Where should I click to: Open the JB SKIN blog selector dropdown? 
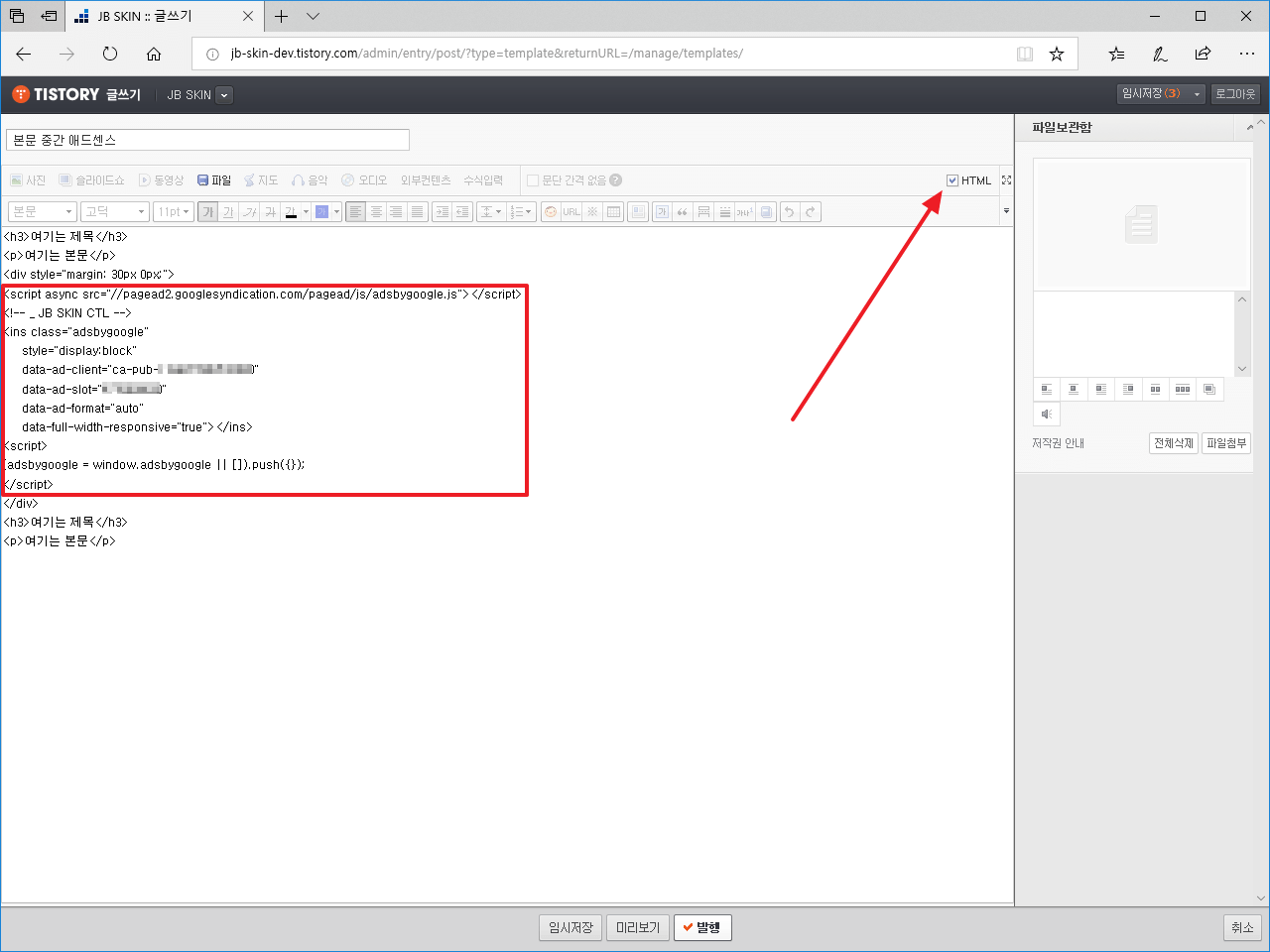click(224, 95)
